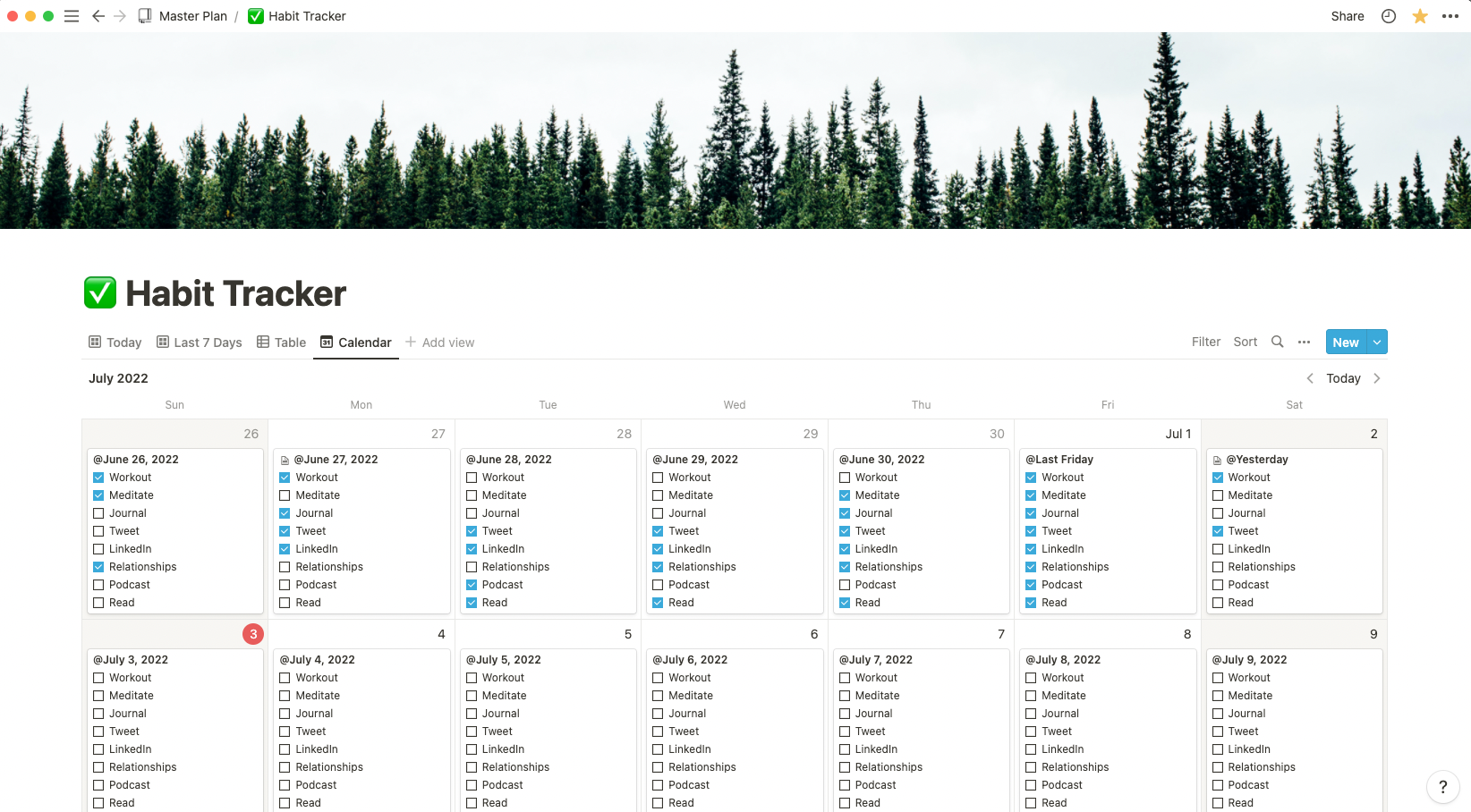Switch to the Table view
This screenshot has height=812, width=1471.
[282, 342]
